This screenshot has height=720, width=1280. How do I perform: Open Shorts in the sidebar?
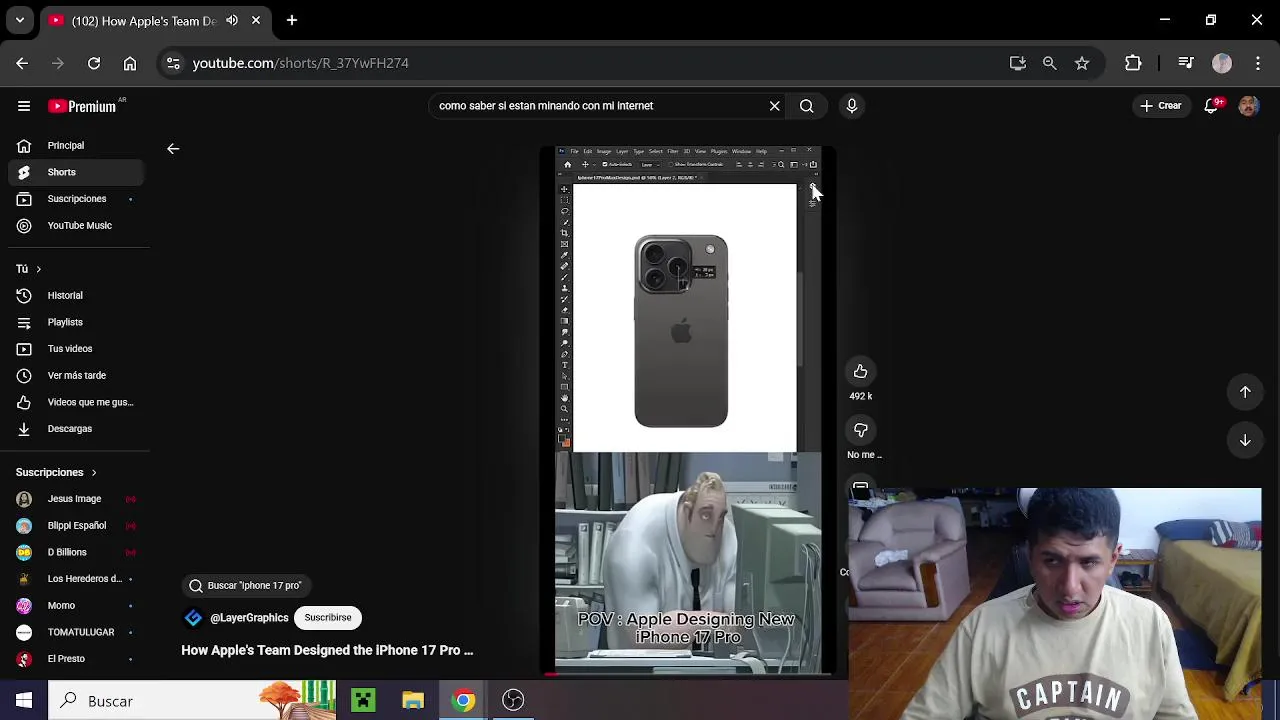click(75, 172)
